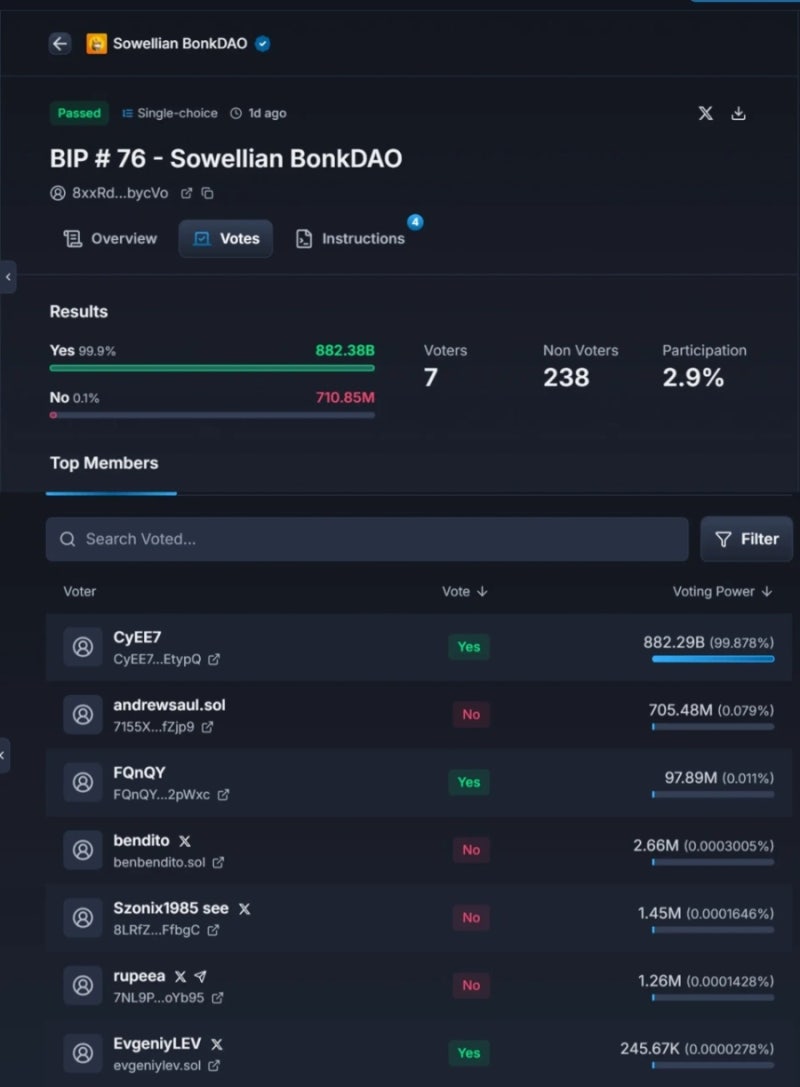Viewport: 800px width, 1087px height.
Task: Expand the lower collapsed side panel chevron
Action: (4, 756)
